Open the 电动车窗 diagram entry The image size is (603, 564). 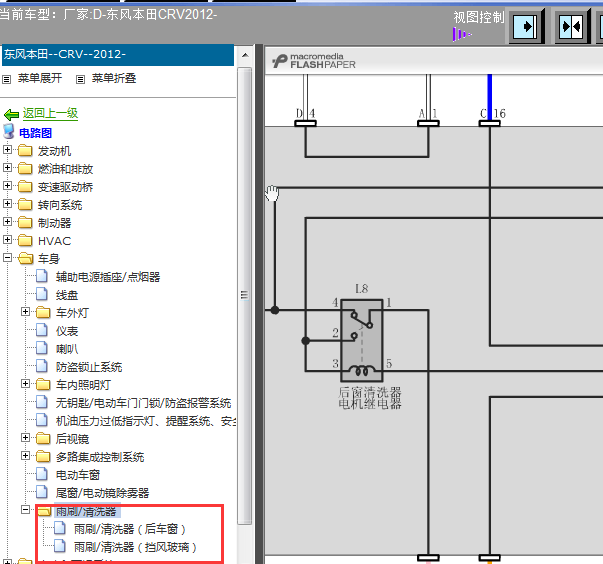click(78, 475)
